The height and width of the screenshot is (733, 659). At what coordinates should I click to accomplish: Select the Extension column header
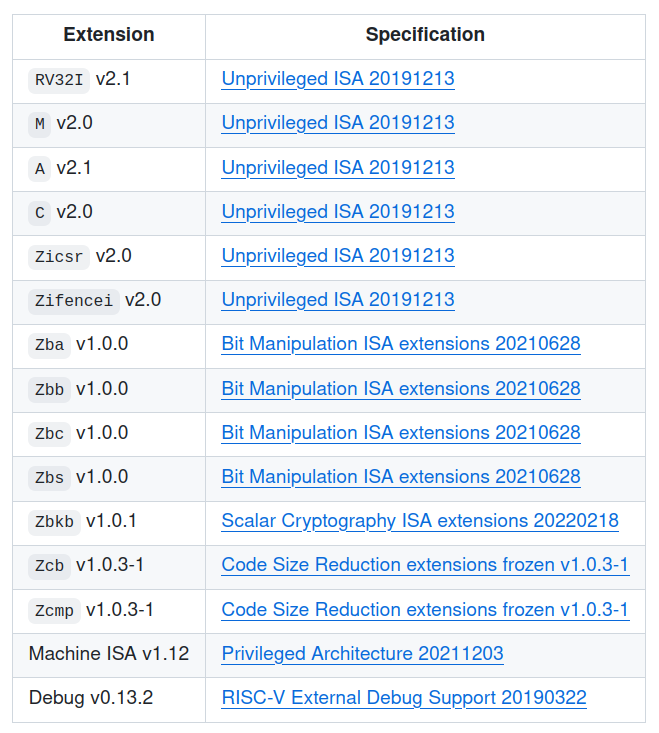pyautogui.click(x=109, y=35)
